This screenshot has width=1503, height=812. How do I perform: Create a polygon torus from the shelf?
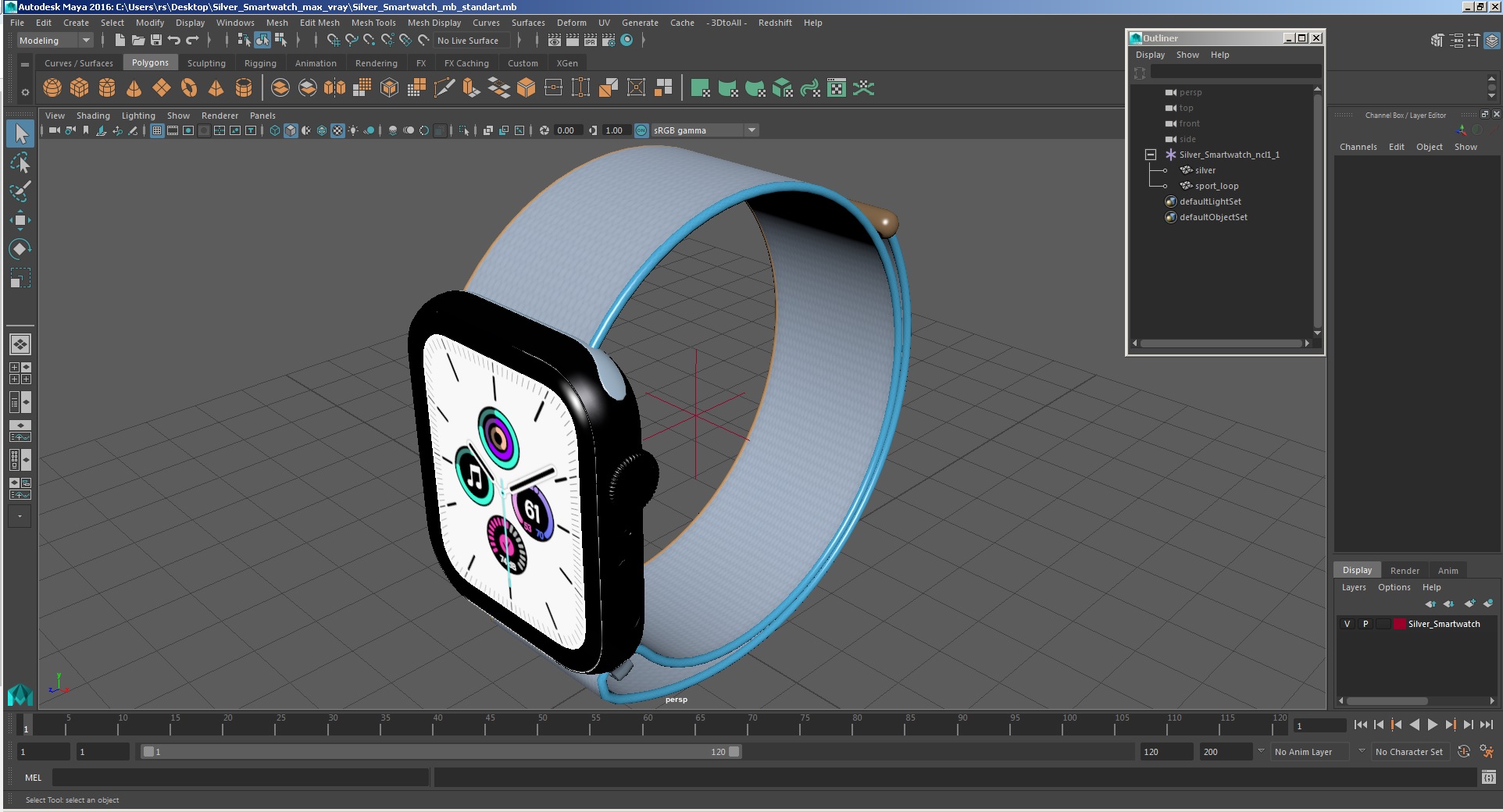pyautogui.click(x=189, y=88)
